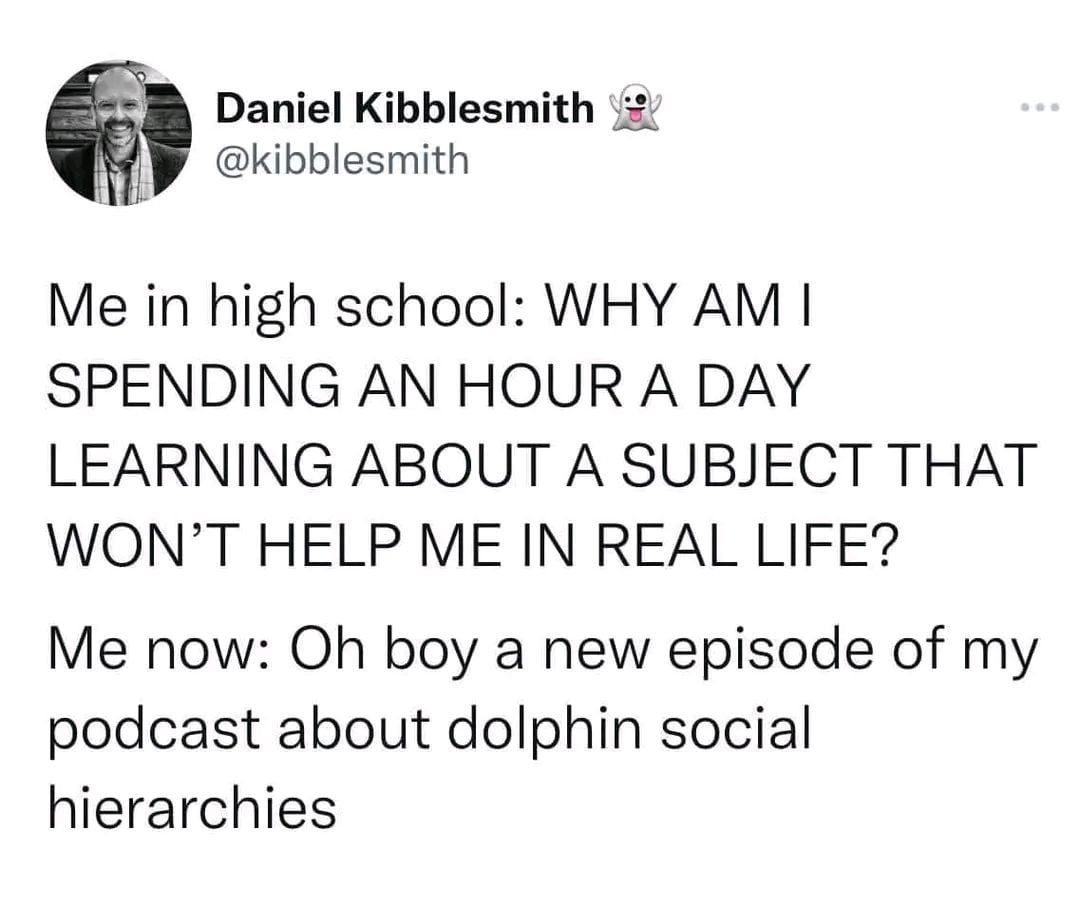Open the three-dot more options menu

tap(1040, 107)
